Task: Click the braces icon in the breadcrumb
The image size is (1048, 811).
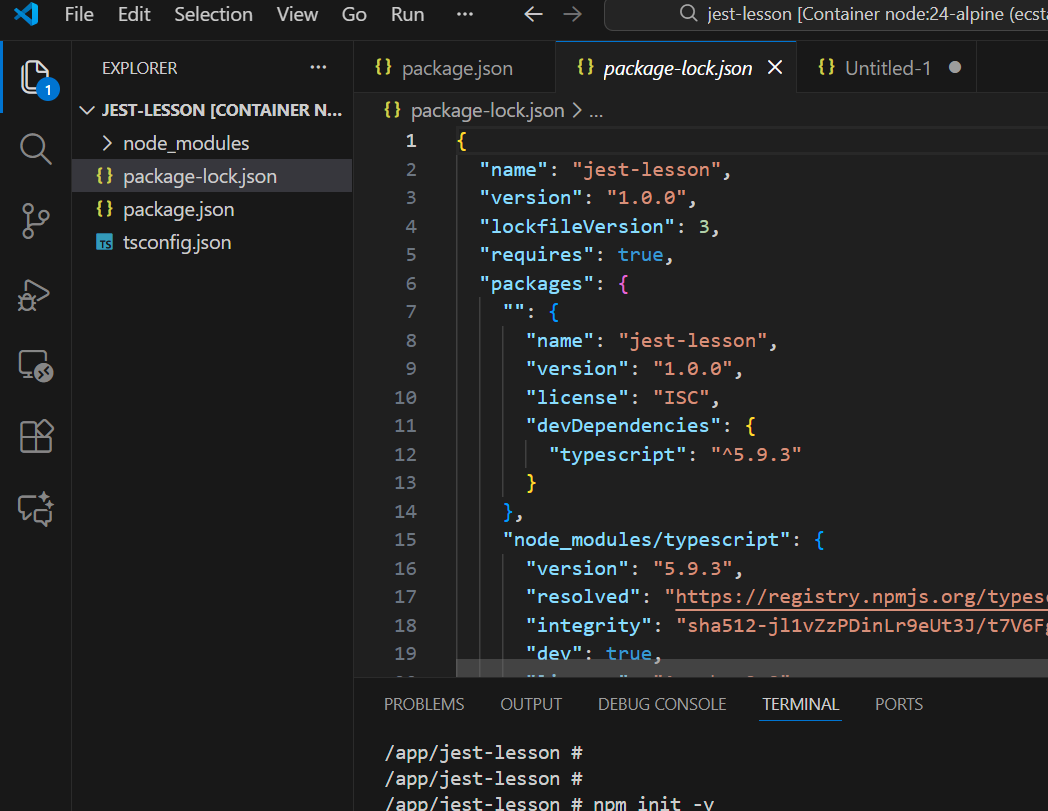Action: 392,110
